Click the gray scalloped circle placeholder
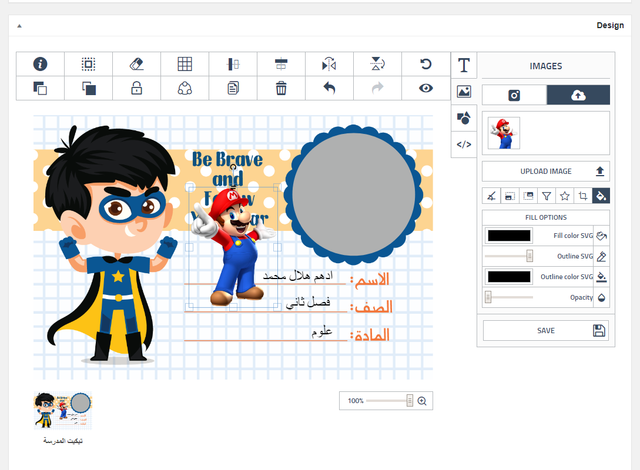 353,195
